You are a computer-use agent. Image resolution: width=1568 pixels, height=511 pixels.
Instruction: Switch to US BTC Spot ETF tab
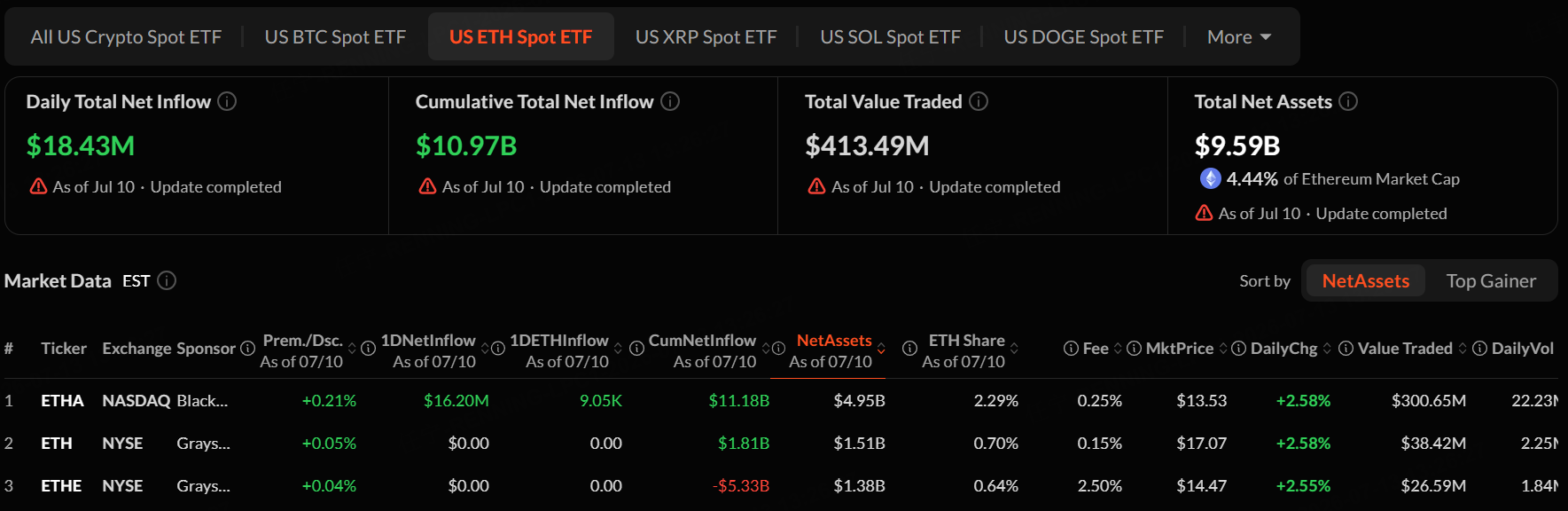335,37
